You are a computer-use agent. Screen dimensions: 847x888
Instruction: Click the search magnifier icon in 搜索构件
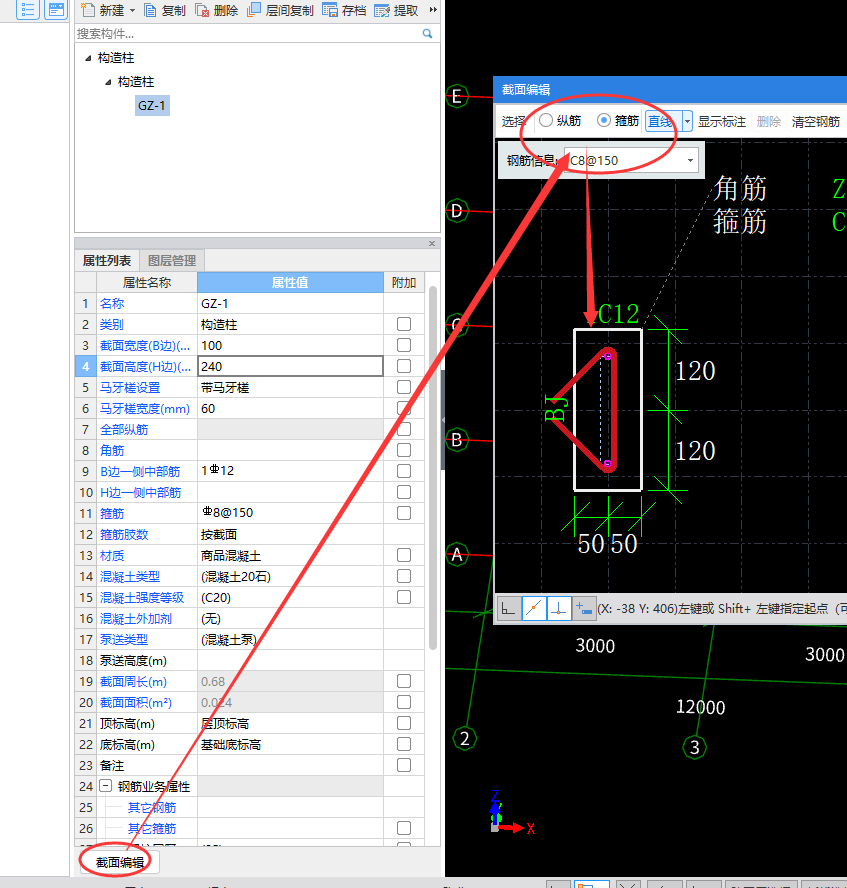click(427, 34)
